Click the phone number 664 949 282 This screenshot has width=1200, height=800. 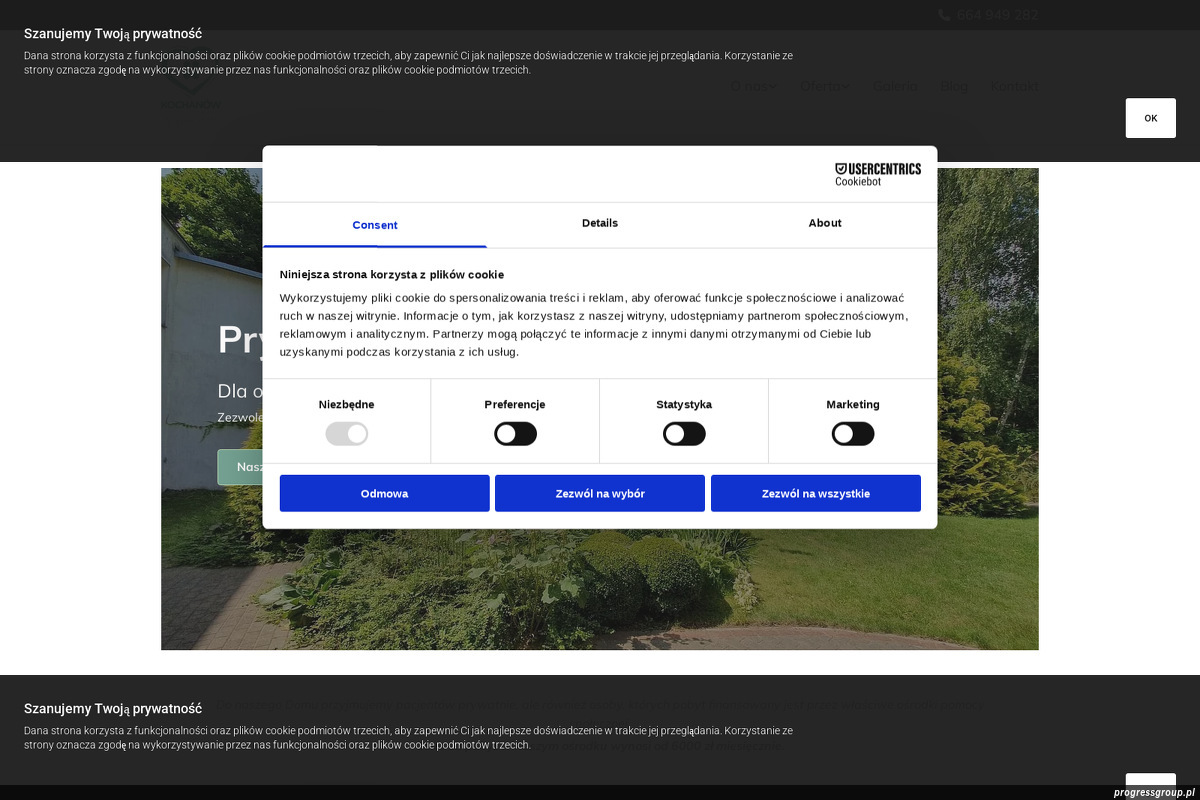[x=998, y=15]
